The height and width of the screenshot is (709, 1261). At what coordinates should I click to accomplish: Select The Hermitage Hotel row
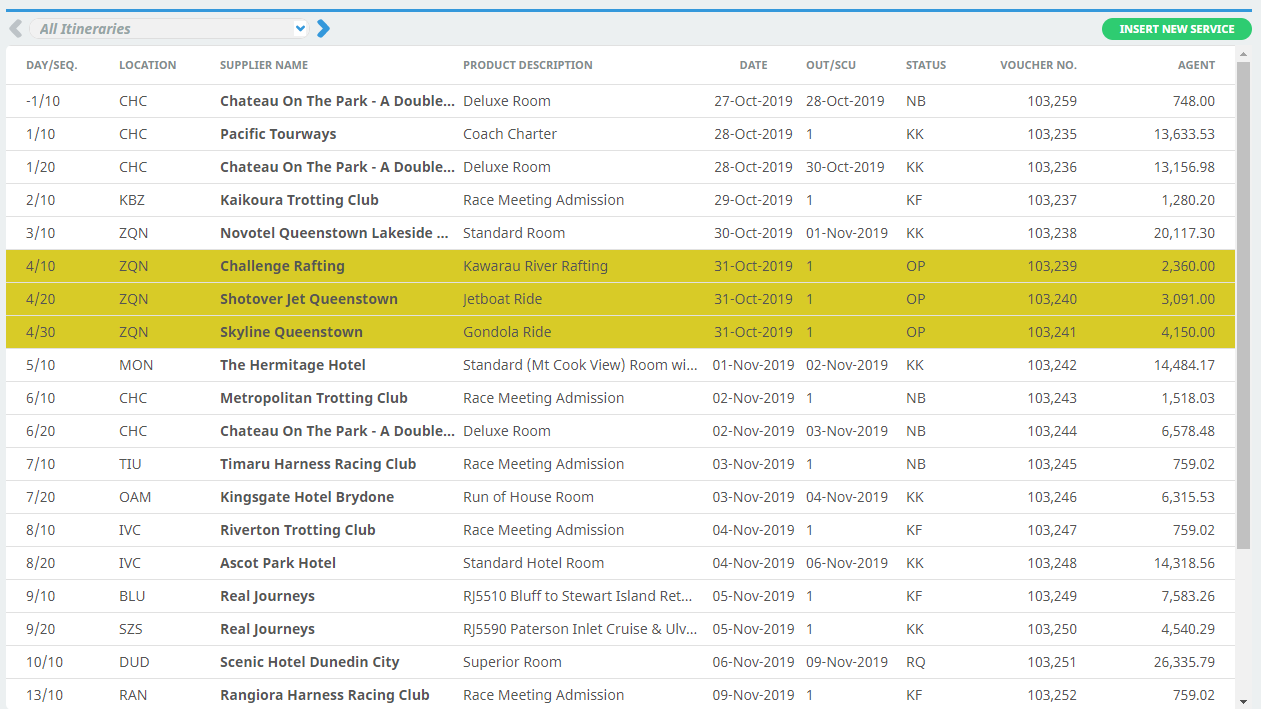[x=620, y=365]
